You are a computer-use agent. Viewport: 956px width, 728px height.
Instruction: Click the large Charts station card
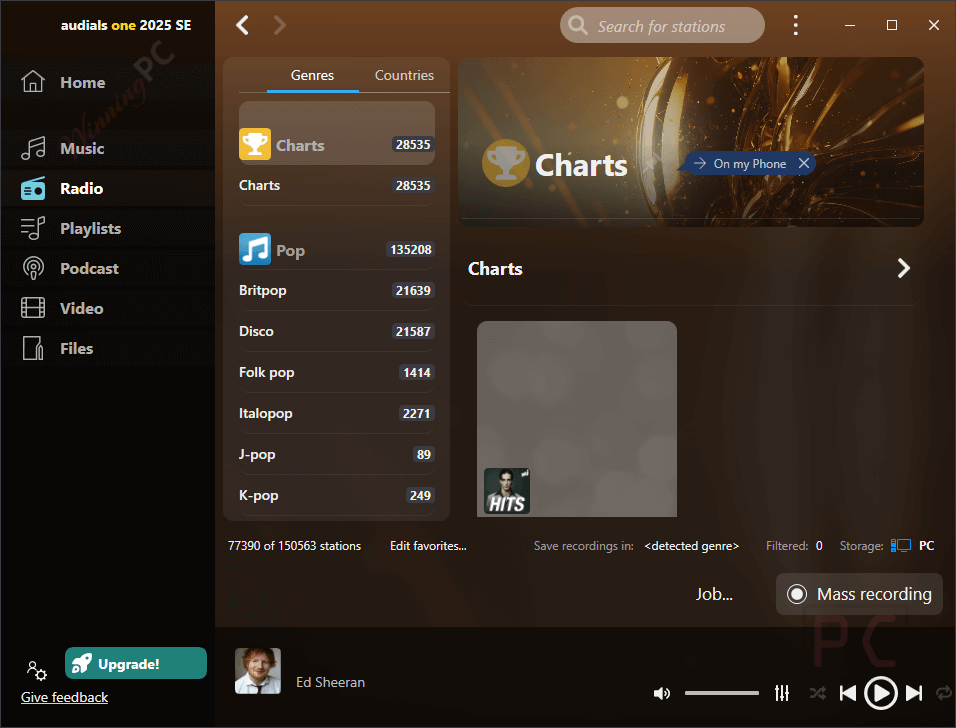(577, 419)
